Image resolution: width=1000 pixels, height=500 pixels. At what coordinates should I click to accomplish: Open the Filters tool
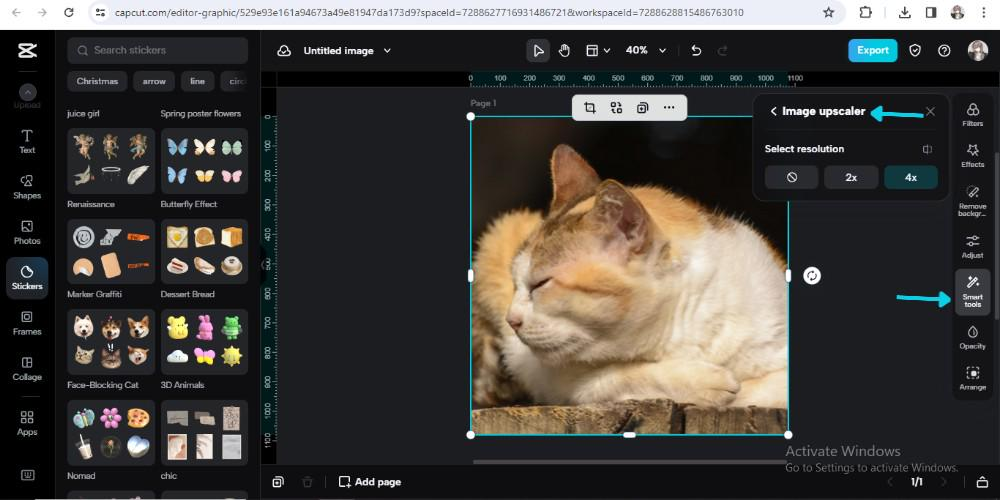973,115
